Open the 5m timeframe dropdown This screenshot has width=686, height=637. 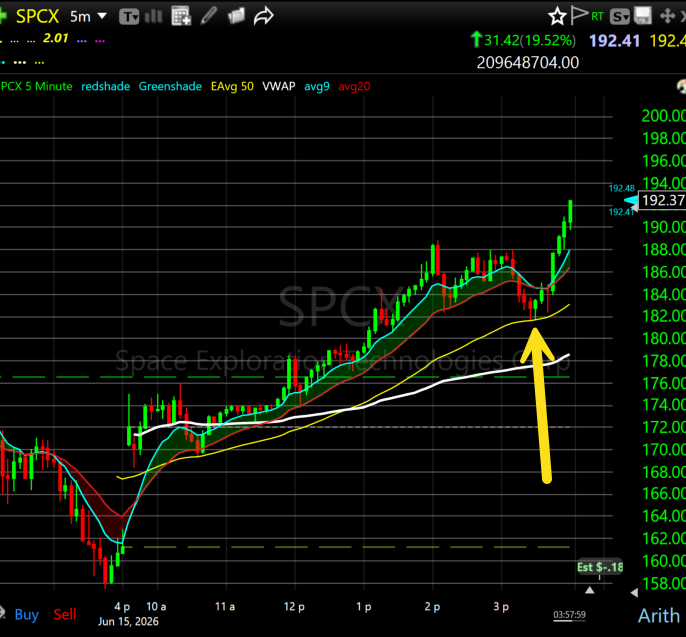[x=88, y=17]
